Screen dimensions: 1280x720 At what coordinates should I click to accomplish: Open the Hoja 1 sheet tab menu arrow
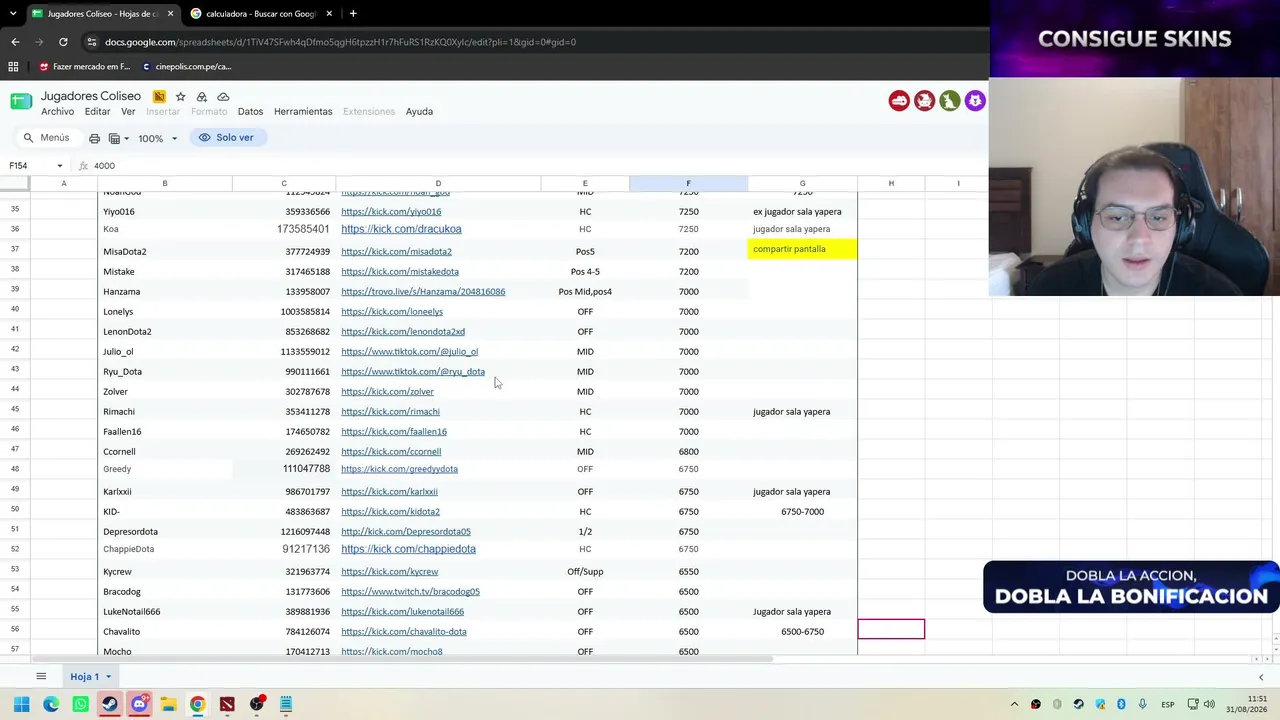pyautogui.click(x=108, y=677)
